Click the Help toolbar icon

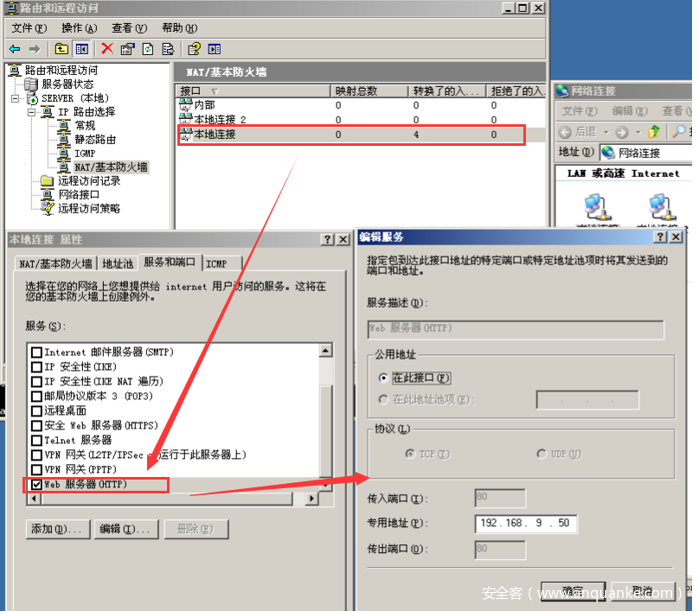194,49
